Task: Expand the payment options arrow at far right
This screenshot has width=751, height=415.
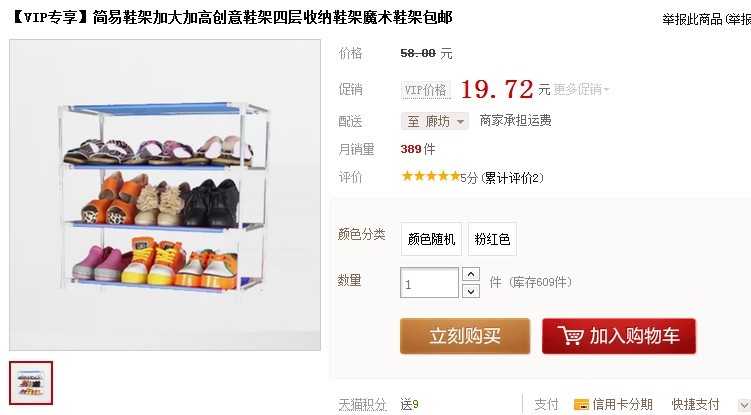Action: [x=744, y=404]
